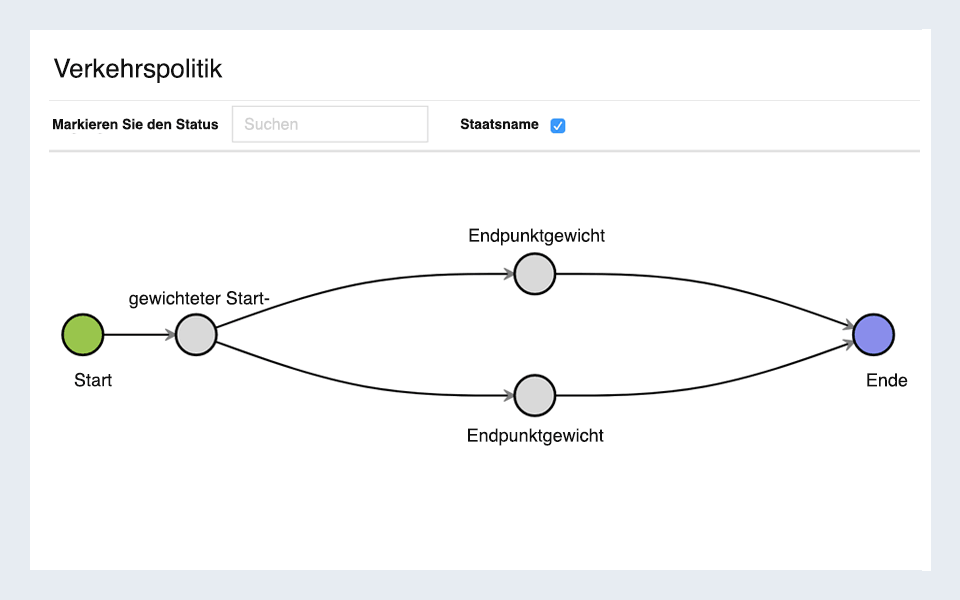Click the Endpunktgewicht text label below bottom node
Screen dimensions: 960x600
(535, 436)
